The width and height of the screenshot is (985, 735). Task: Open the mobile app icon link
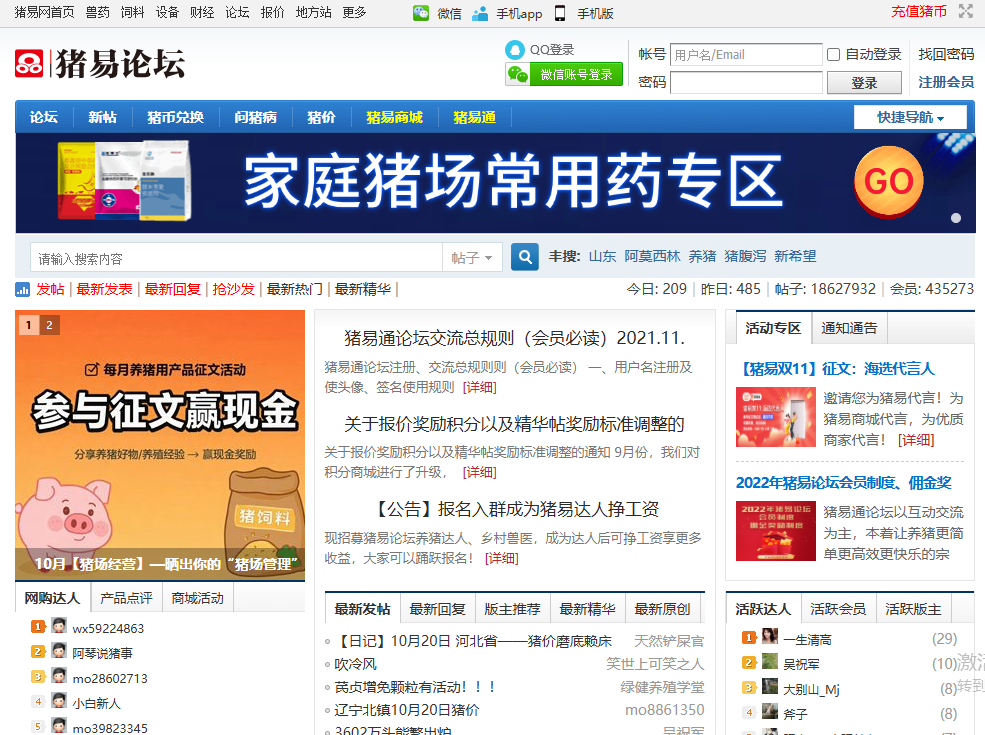coord(480,13)
